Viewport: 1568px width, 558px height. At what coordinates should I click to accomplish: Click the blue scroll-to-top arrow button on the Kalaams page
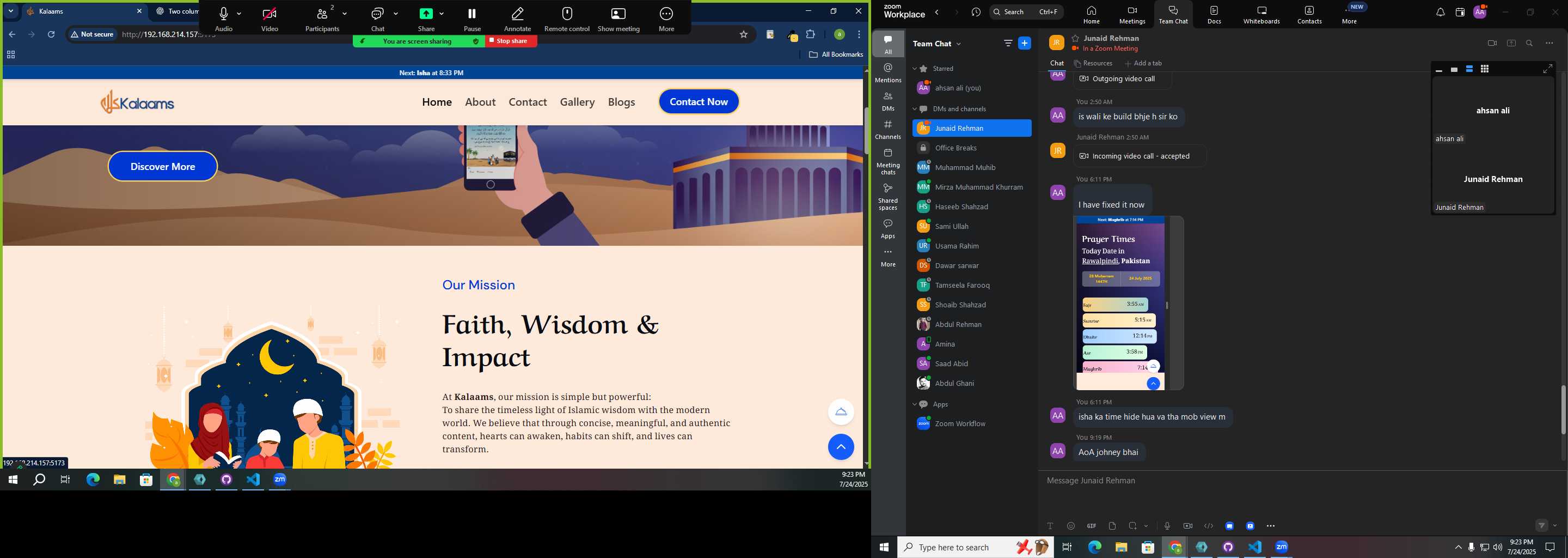(841, 447)
